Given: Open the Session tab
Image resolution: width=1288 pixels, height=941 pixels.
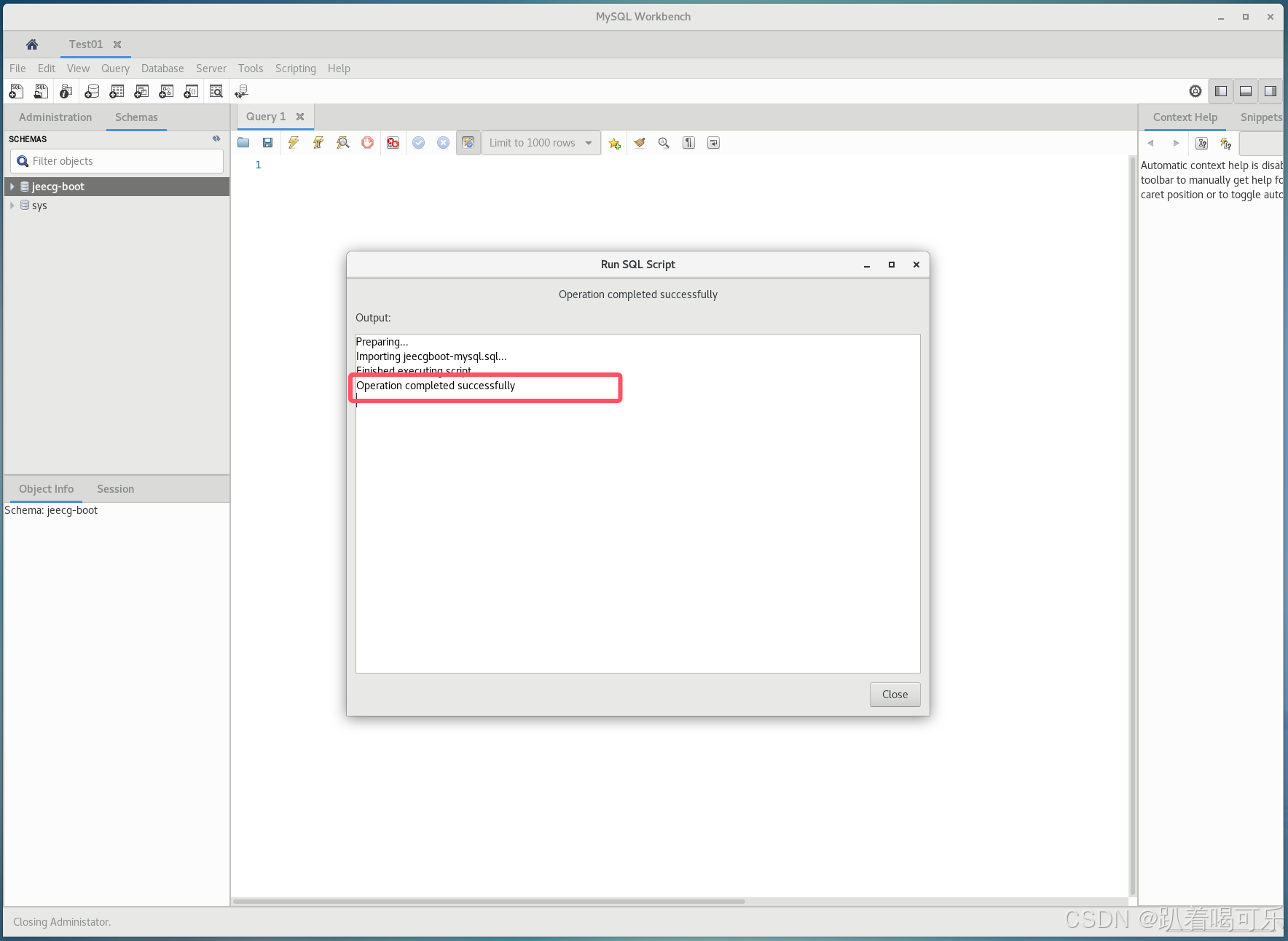Looking at the screenshot, I should 115,489.
